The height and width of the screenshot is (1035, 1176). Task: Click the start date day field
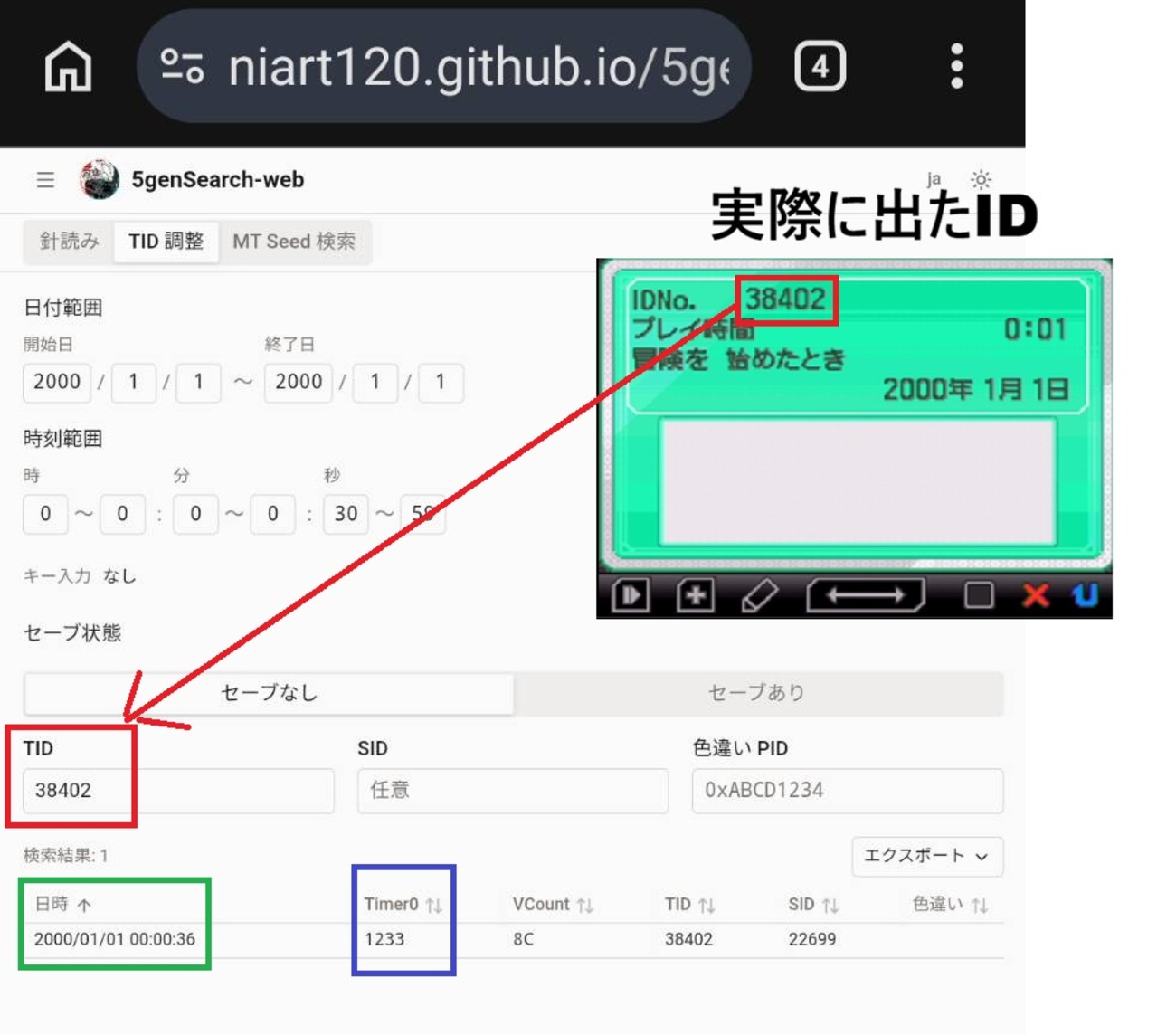[198, 382]
